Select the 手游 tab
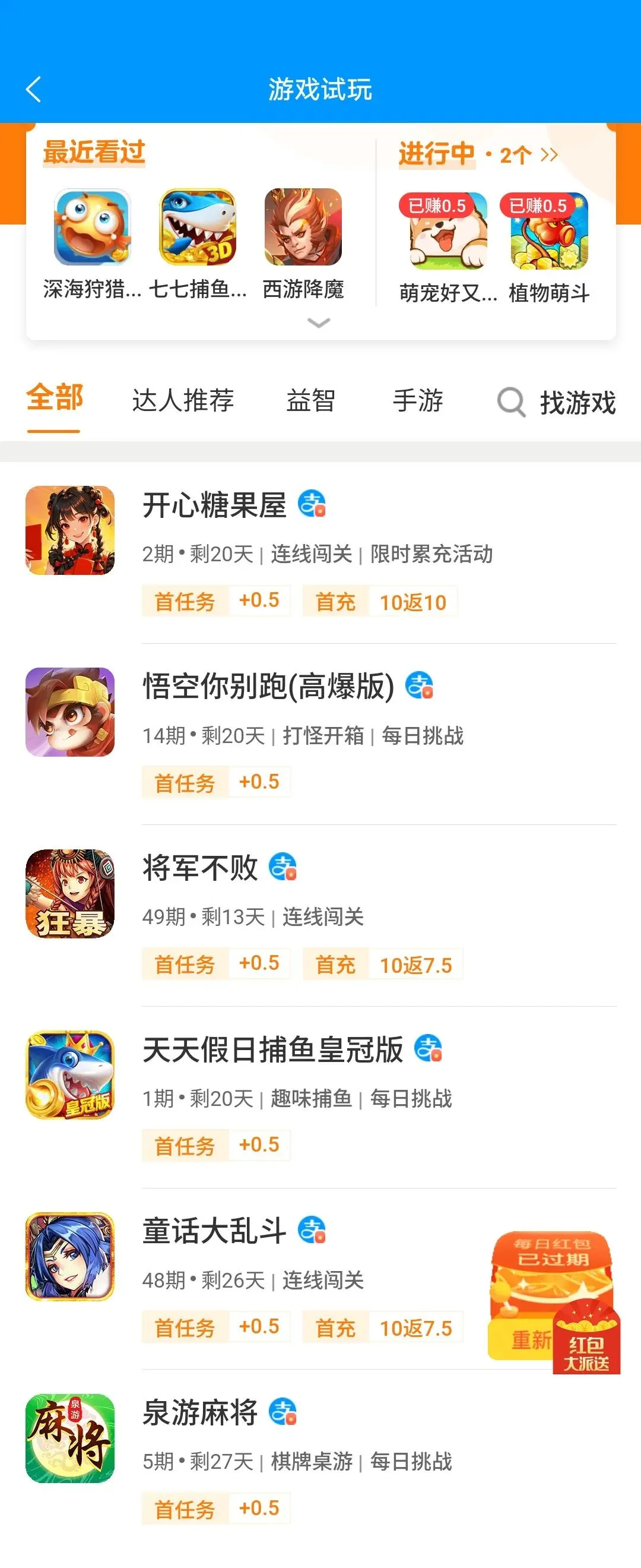 tap(418, 400)
